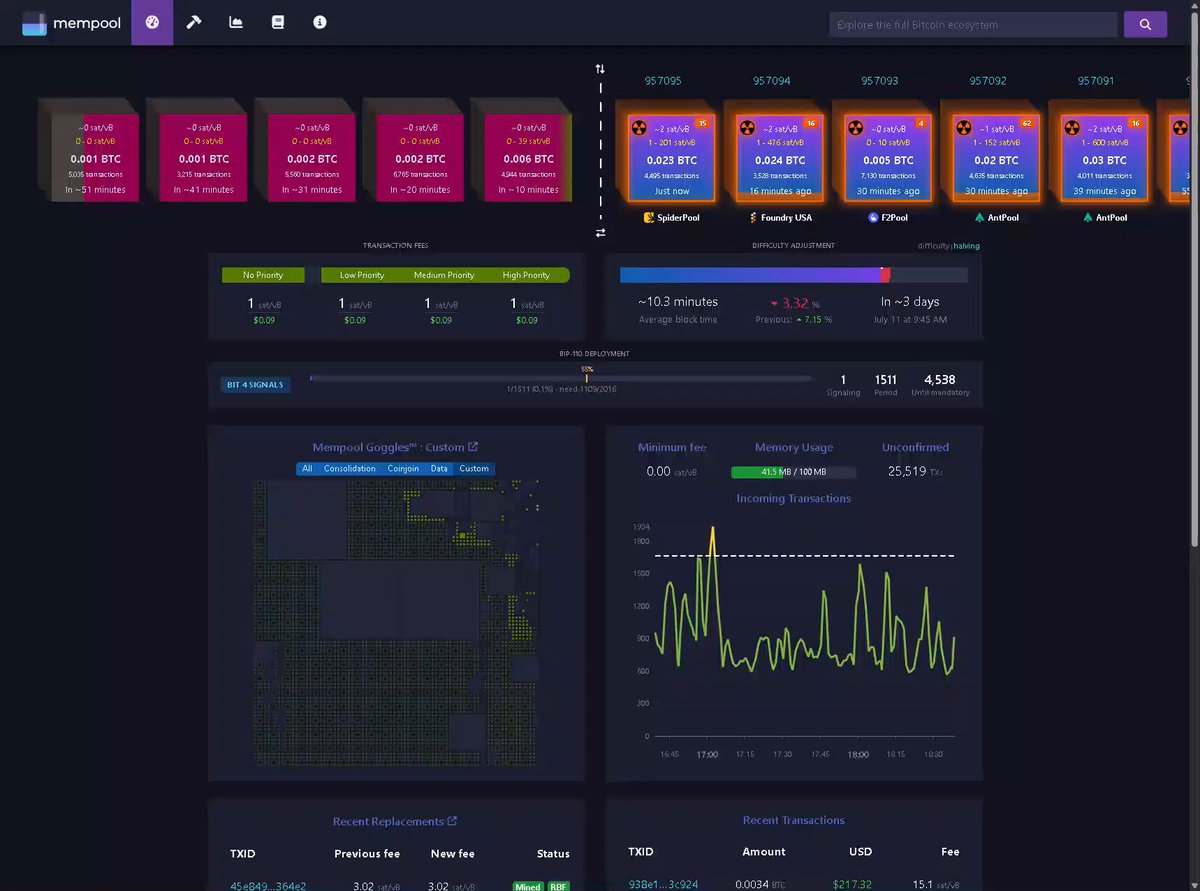Open mined block showing 0.005 BTC
This screenshot has height=891, width=1200.
click(888, 158)
